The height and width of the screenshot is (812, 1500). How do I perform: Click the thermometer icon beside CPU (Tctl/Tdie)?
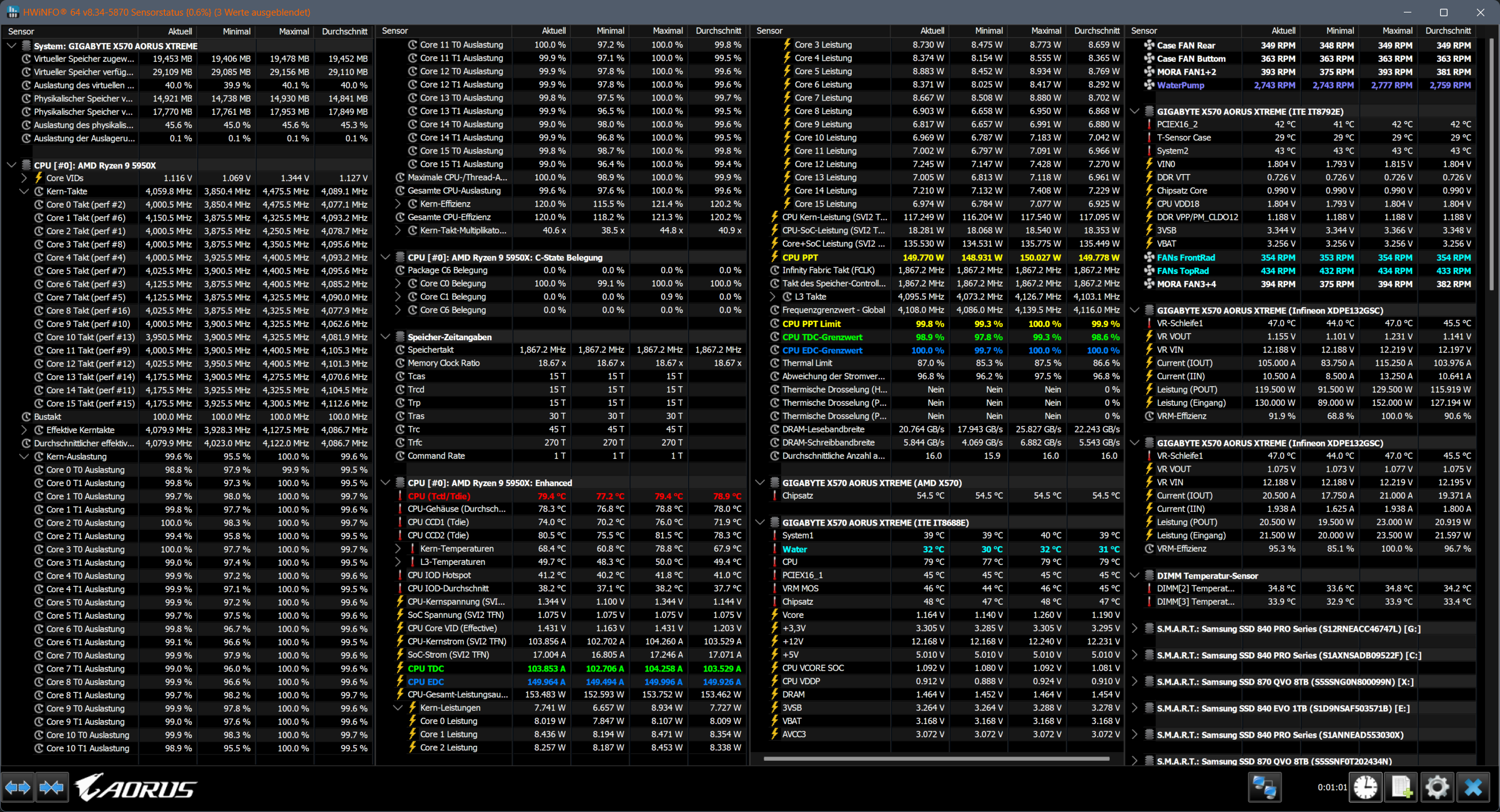(400, 496)
